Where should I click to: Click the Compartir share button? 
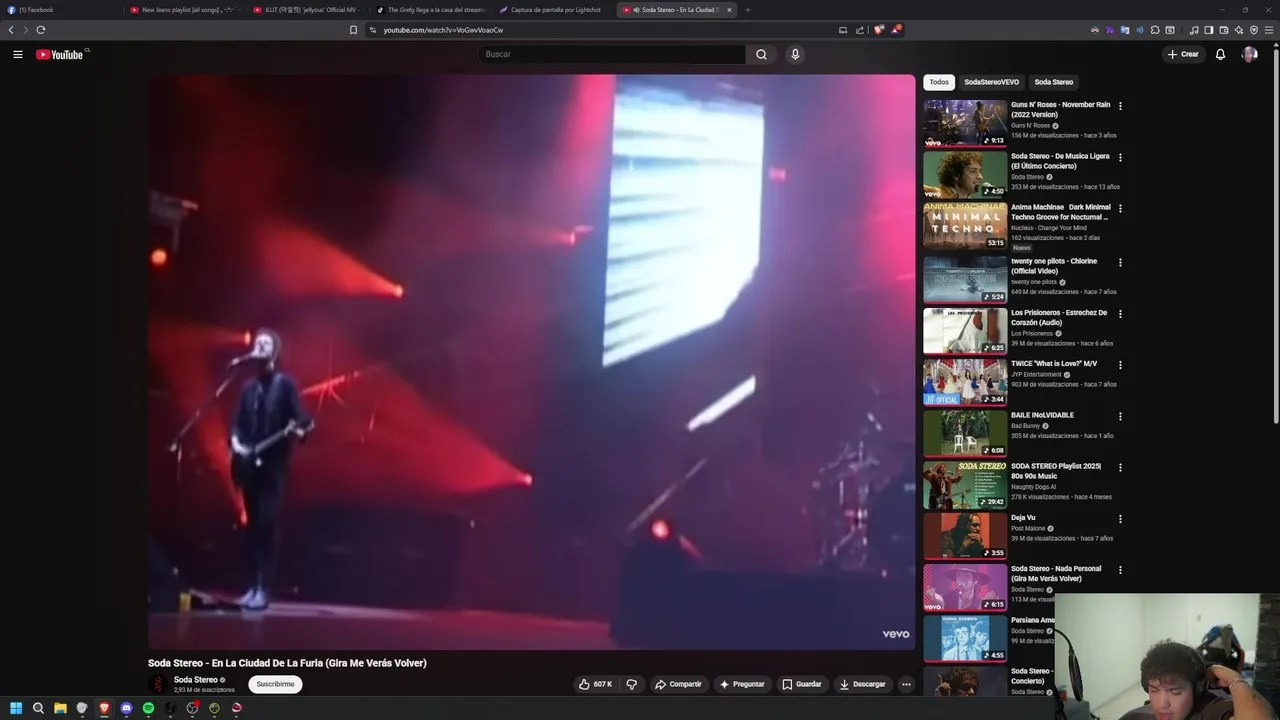coord(678,684)
